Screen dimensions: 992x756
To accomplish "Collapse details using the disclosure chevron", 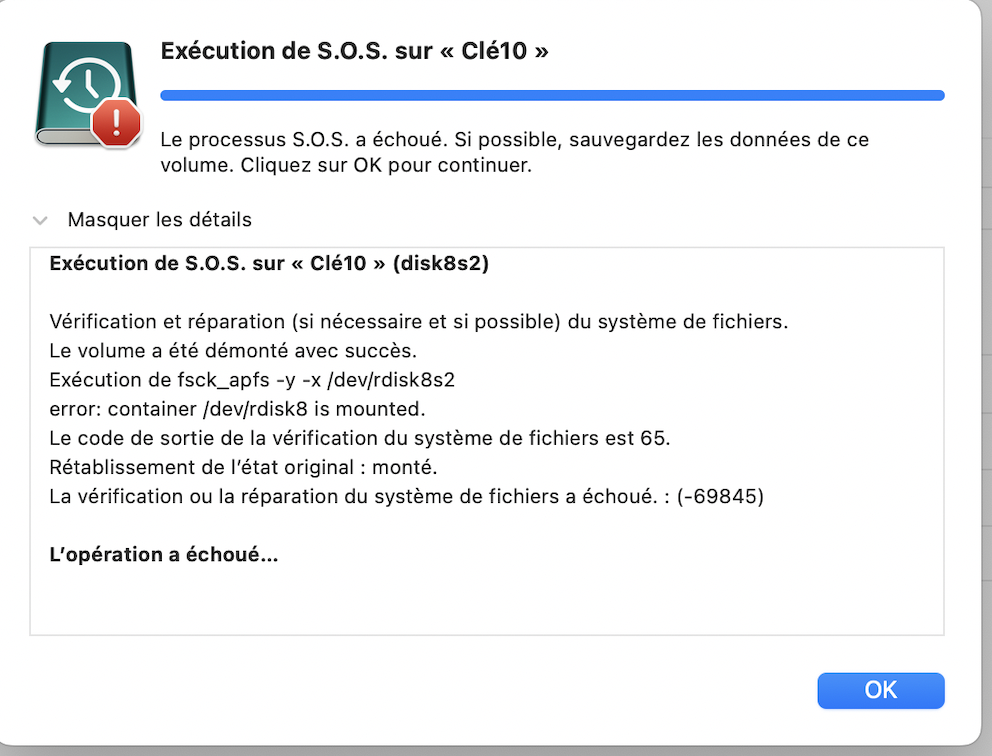I will 40,220.
